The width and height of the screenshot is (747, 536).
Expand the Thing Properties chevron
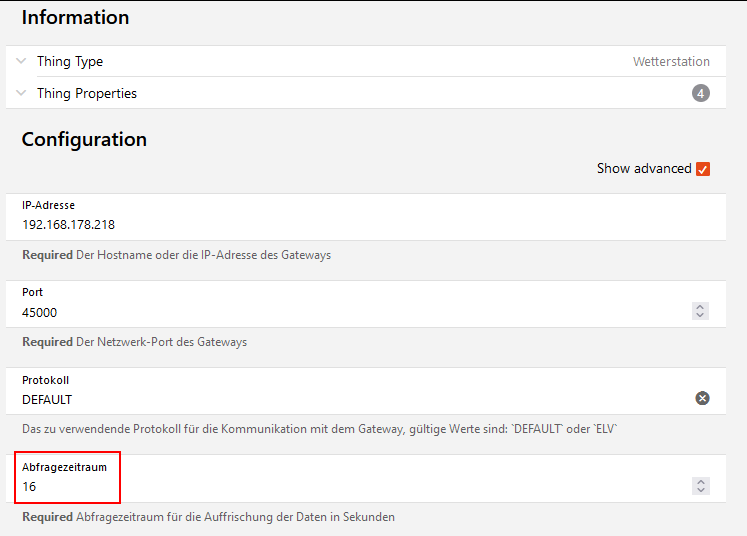22,93
